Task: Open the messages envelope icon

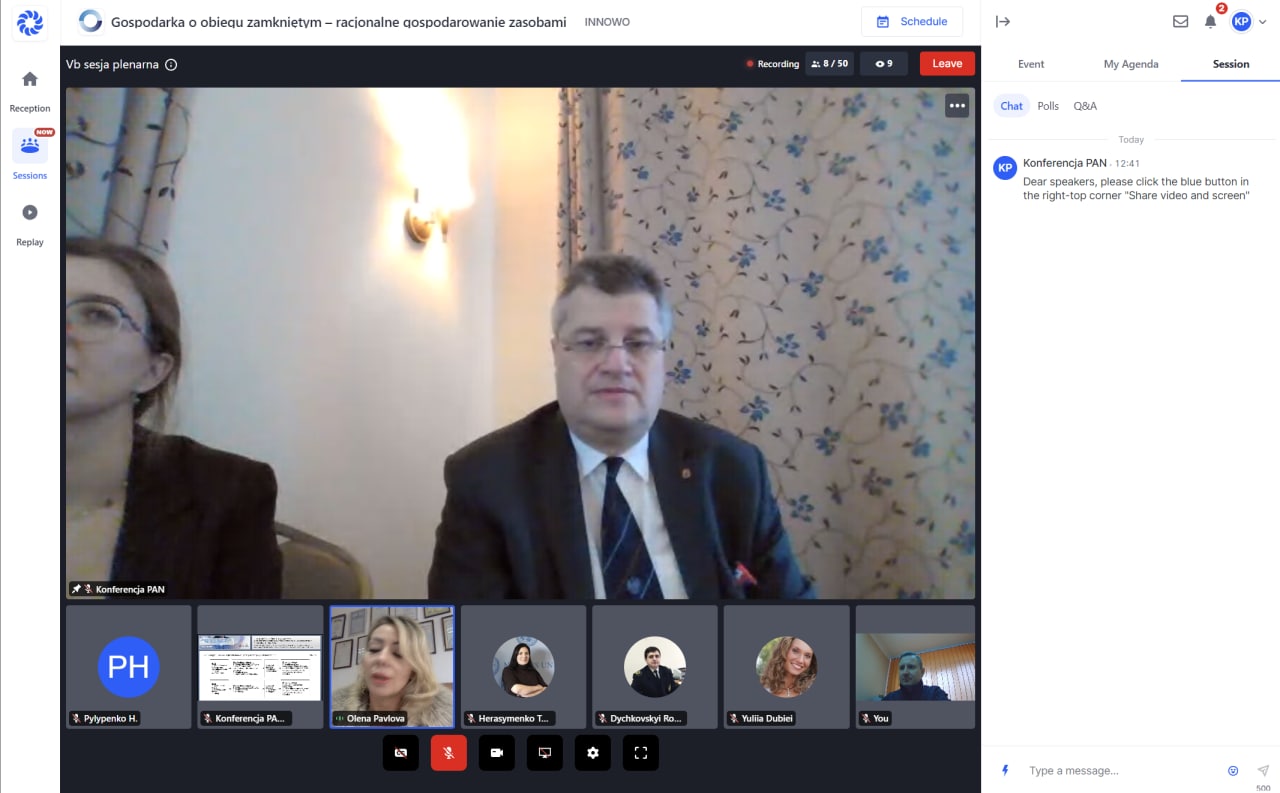Action: click(x=1180, y=21)
